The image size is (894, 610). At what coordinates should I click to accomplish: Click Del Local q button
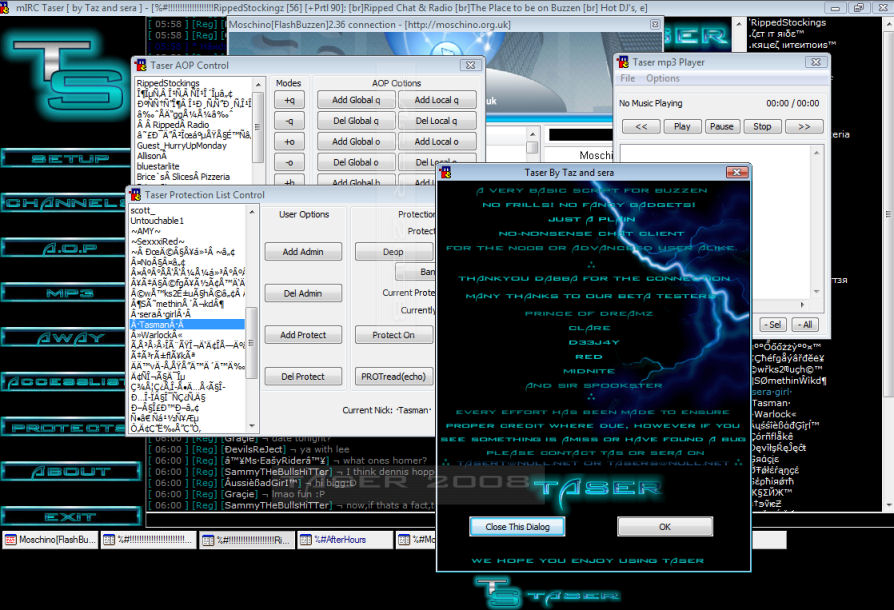[436, 121]
